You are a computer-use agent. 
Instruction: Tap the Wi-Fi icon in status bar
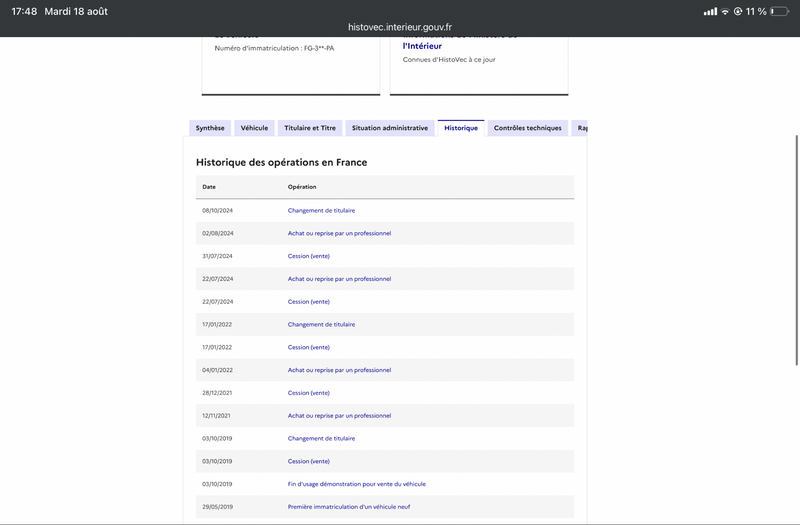(x=725, y=11)
